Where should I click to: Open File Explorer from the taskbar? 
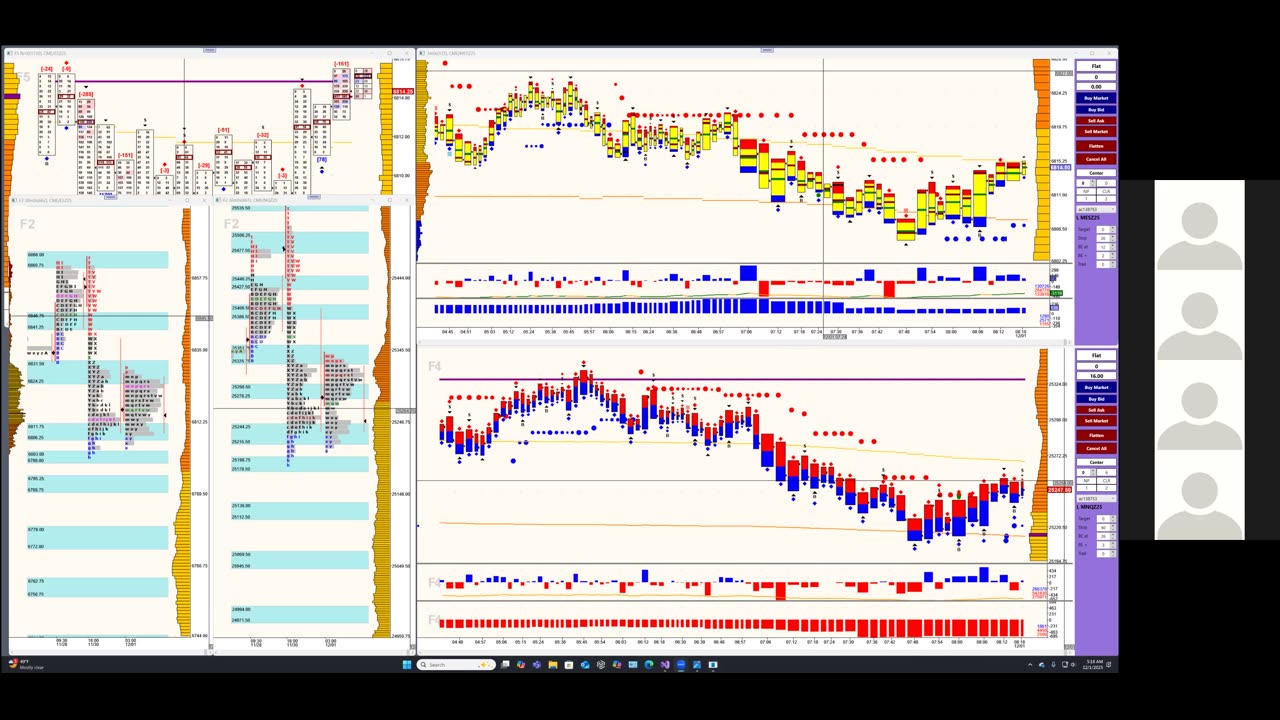click(x=553, y=664)
